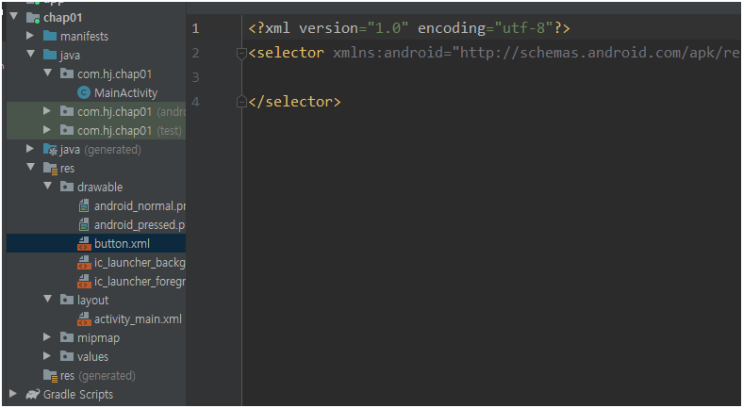Select MainActivity in project tree

coord(126,93)
